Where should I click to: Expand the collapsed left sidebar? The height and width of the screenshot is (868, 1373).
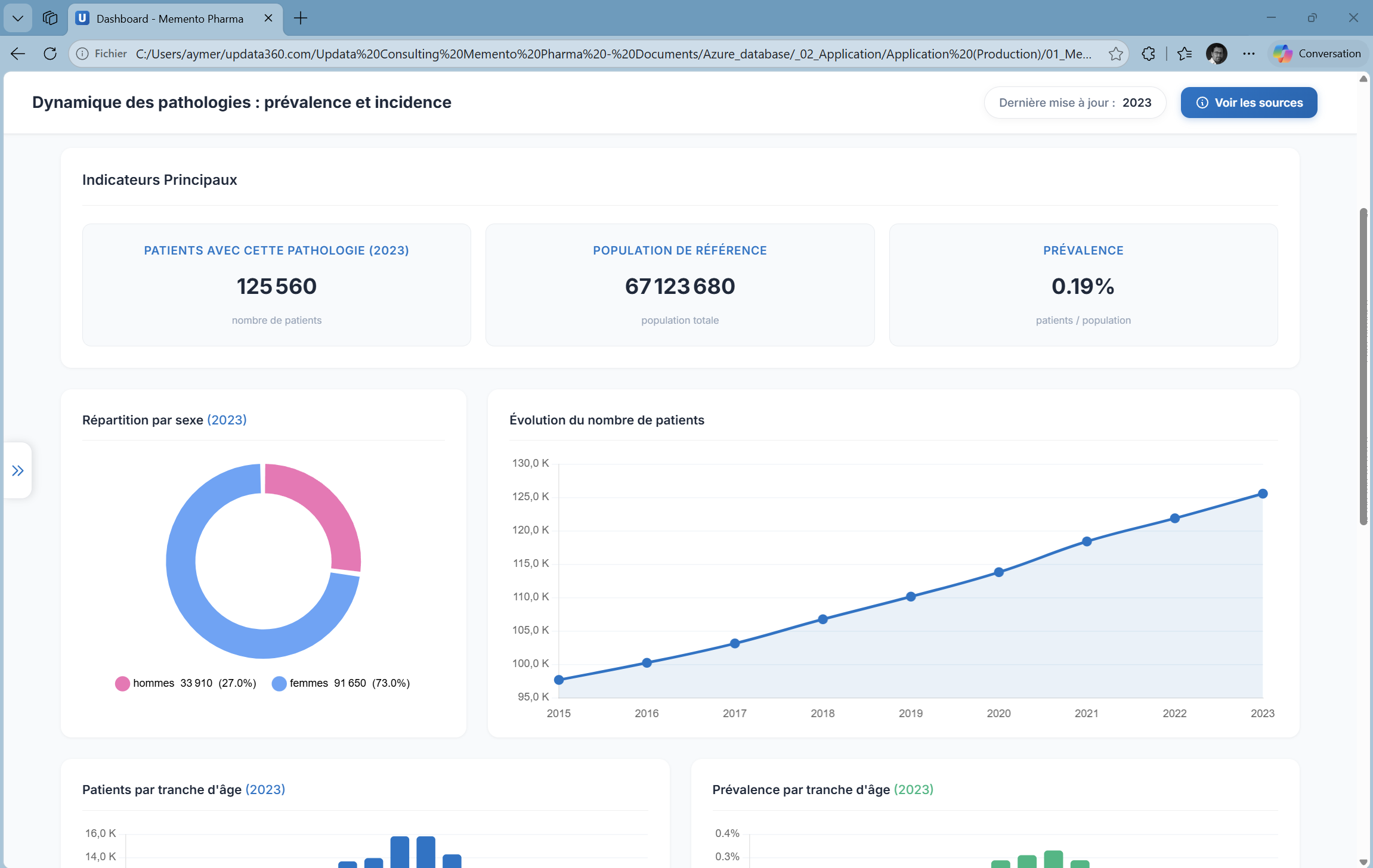tap(18, 471)
